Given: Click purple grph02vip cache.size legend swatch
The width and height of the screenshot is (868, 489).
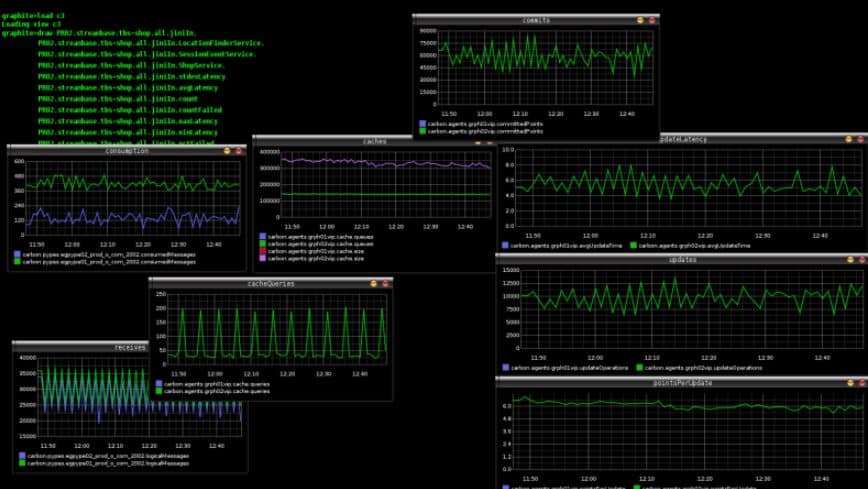Looking at the screenshot, I should point(262,258).
